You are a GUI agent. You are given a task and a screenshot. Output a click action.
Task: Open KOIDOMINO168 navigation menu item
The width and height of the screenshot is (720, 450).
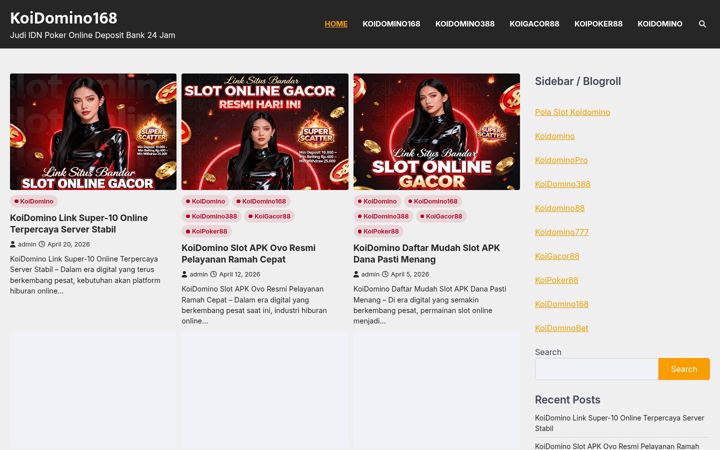point(391,24)
